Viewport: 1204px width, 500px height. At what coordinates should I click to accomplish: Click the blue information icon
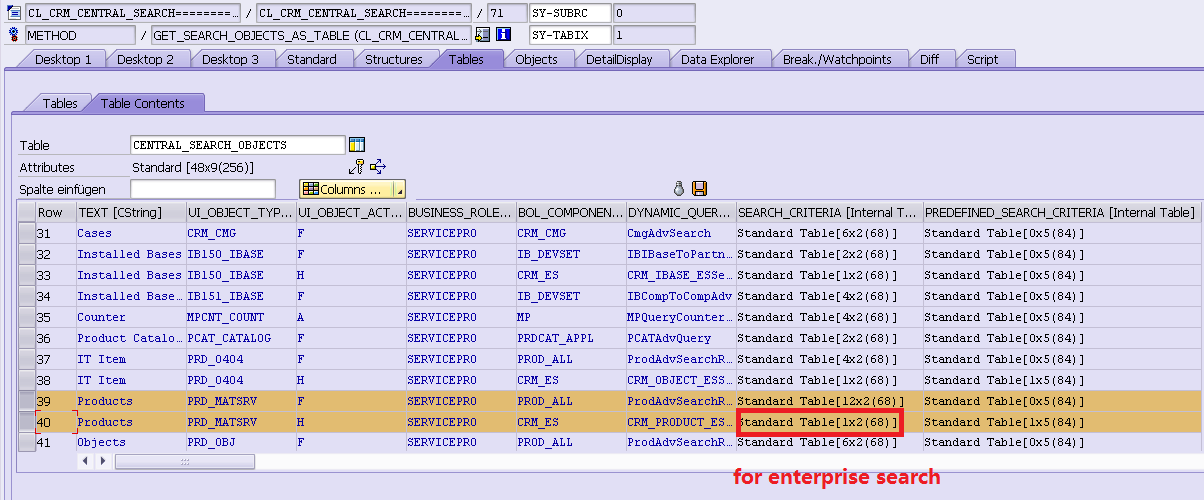tap(503, 35)
